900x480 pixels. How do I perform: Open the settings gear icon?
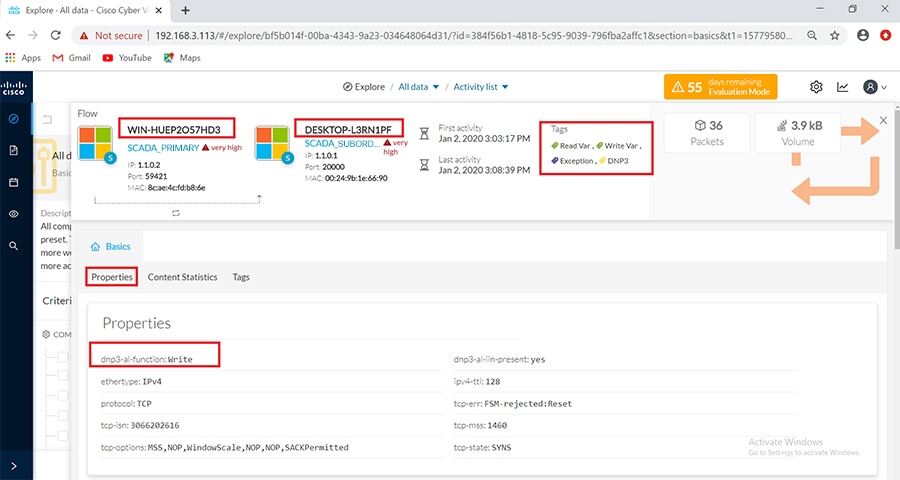point(816,87)
